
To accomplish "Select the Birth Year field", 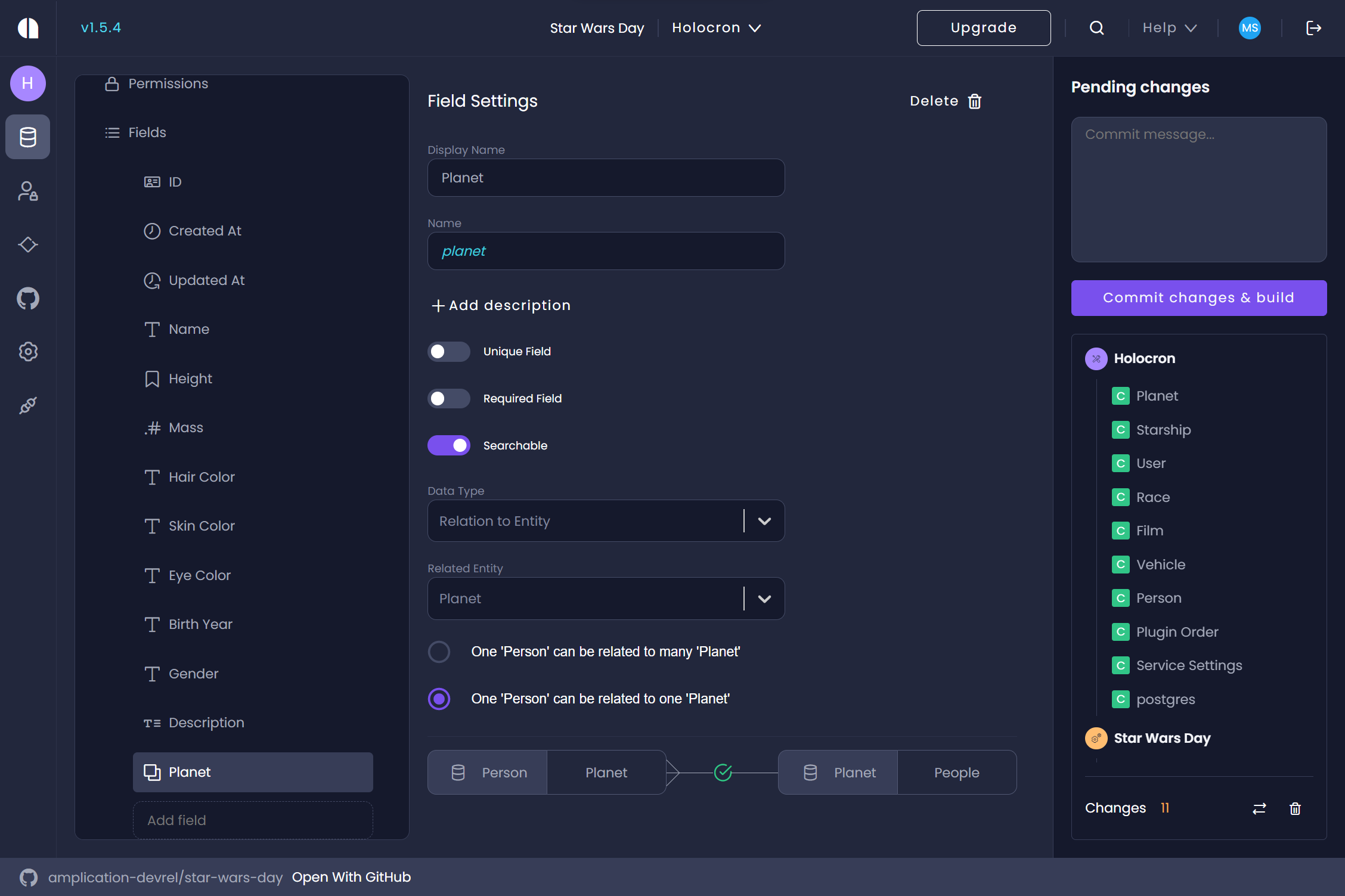I will click(253, 625).
